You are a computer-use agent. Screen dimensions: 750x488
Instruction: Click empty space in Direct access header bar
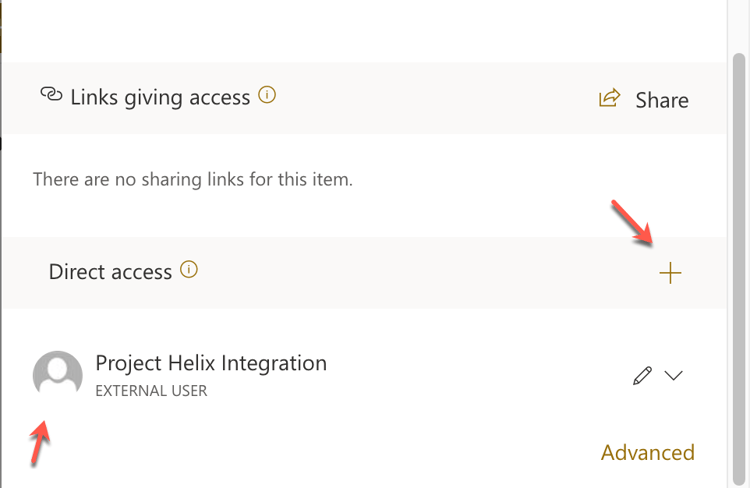pos(420,272)
